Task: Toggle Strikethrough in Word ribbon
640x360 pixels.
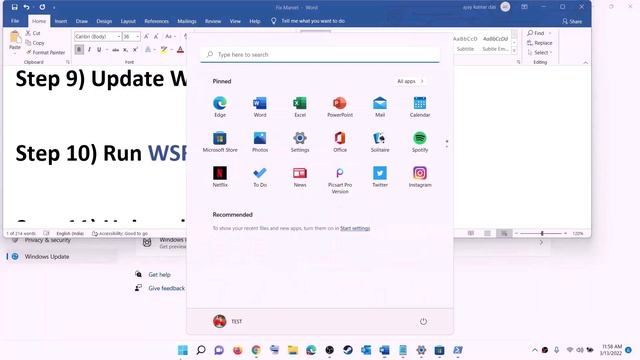Action: click(x=116, y=49)
